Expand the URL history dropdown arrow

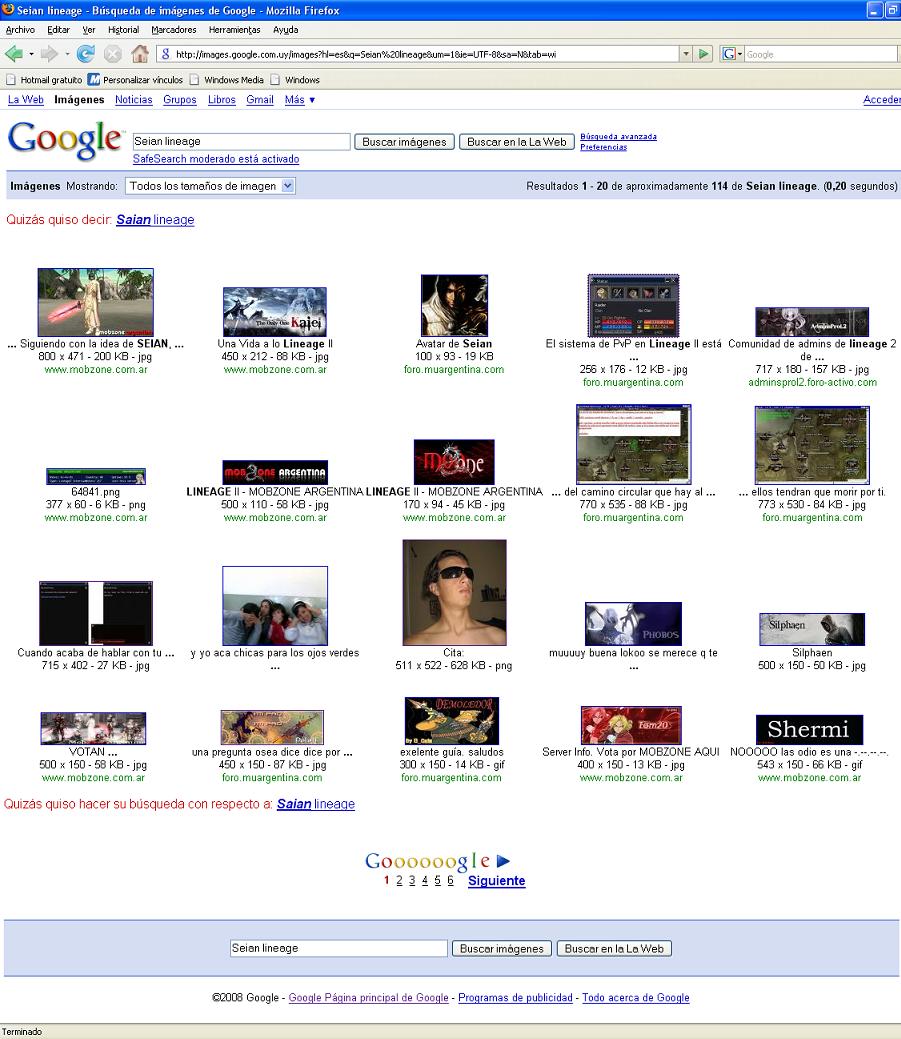pyautogui.click(x=686, y=54)
